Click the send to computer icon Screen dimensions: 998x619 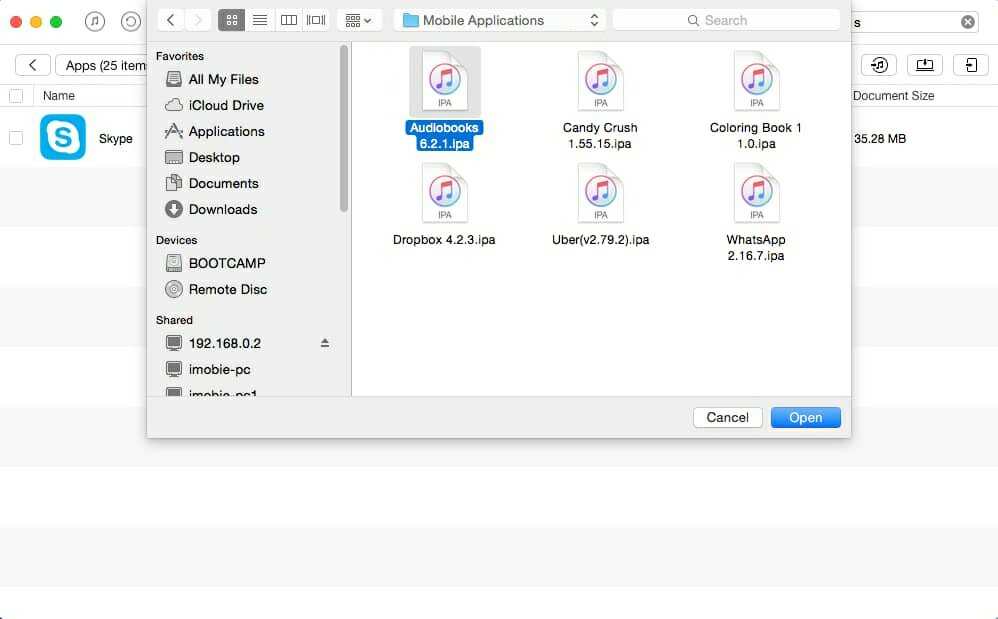click(925, 65)
